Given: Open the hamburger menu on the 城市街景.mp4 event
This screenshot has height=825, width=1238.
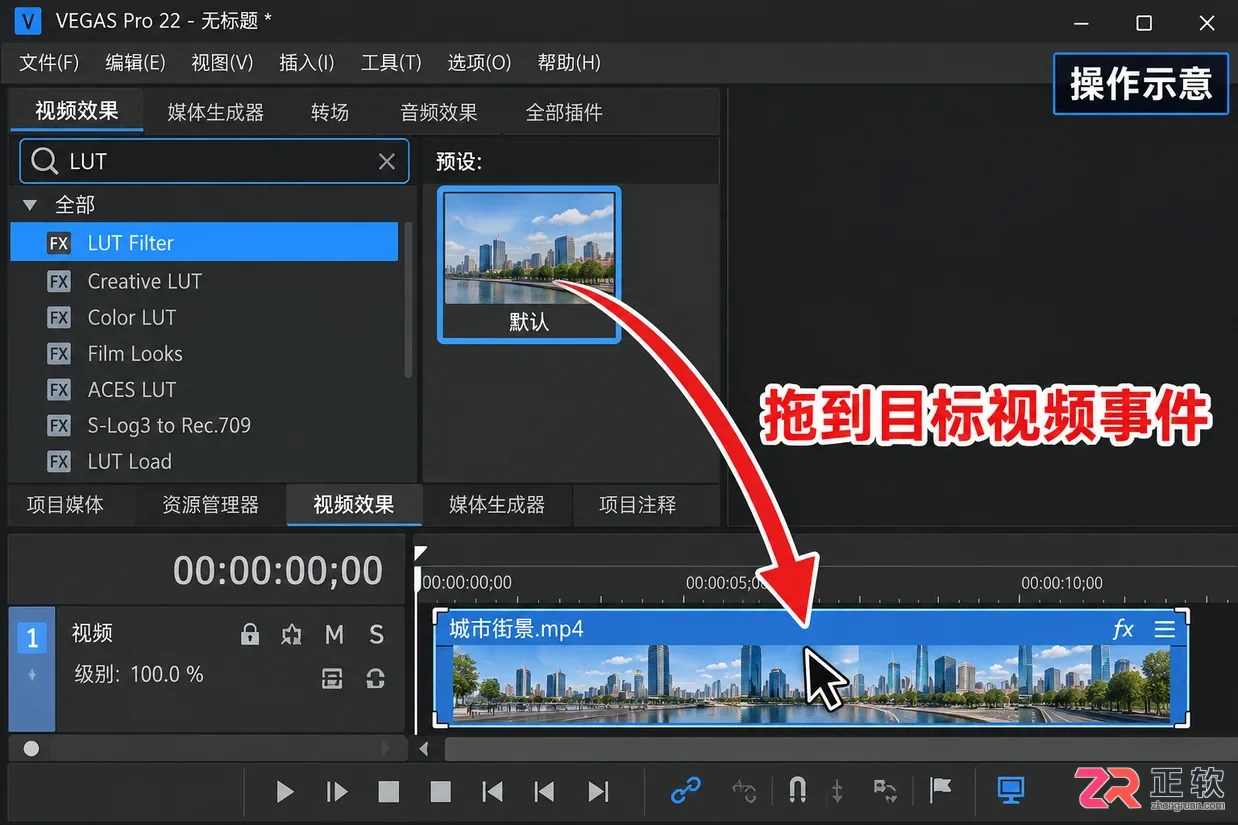Looking at the screenshot, I should [1164, 629].
